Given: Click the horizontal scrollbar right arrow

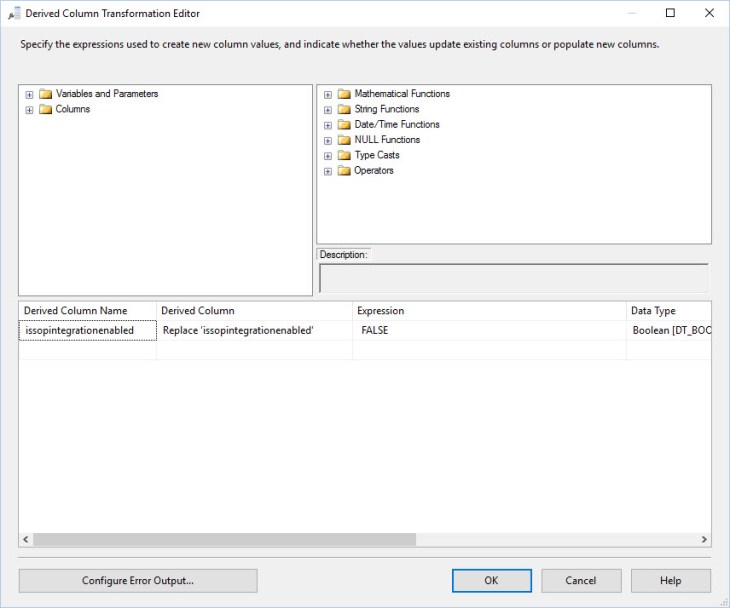Looking at the screenshot, I should [704, 539].
